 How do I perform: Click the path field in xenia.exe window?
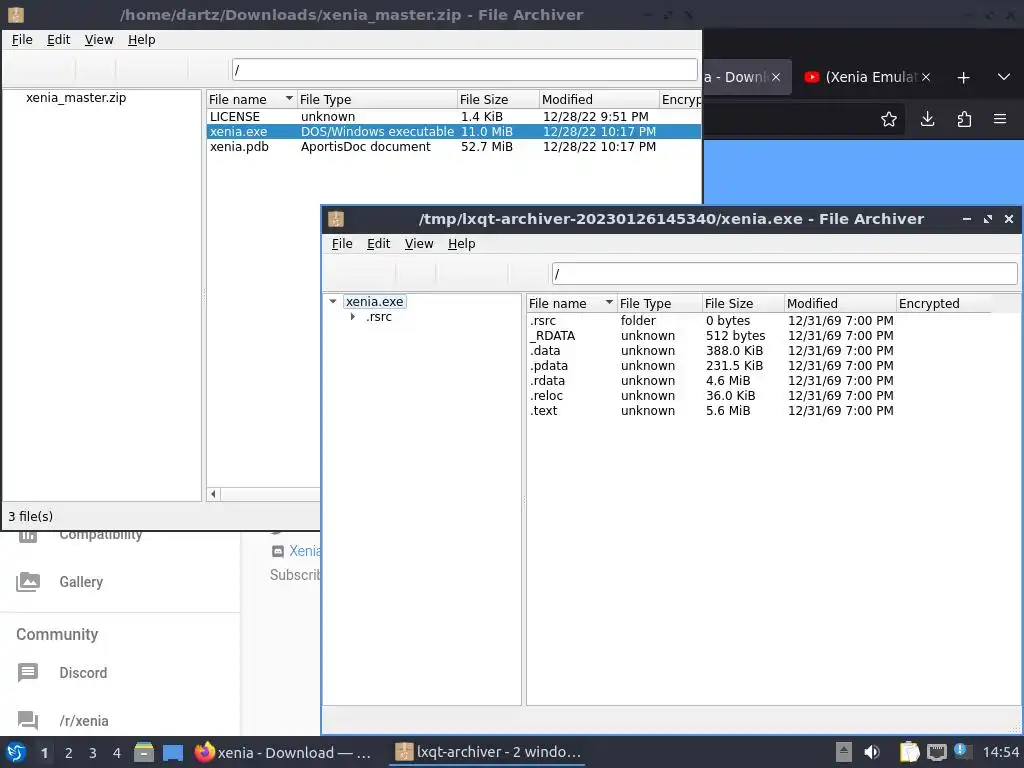[x=784, y=274]
